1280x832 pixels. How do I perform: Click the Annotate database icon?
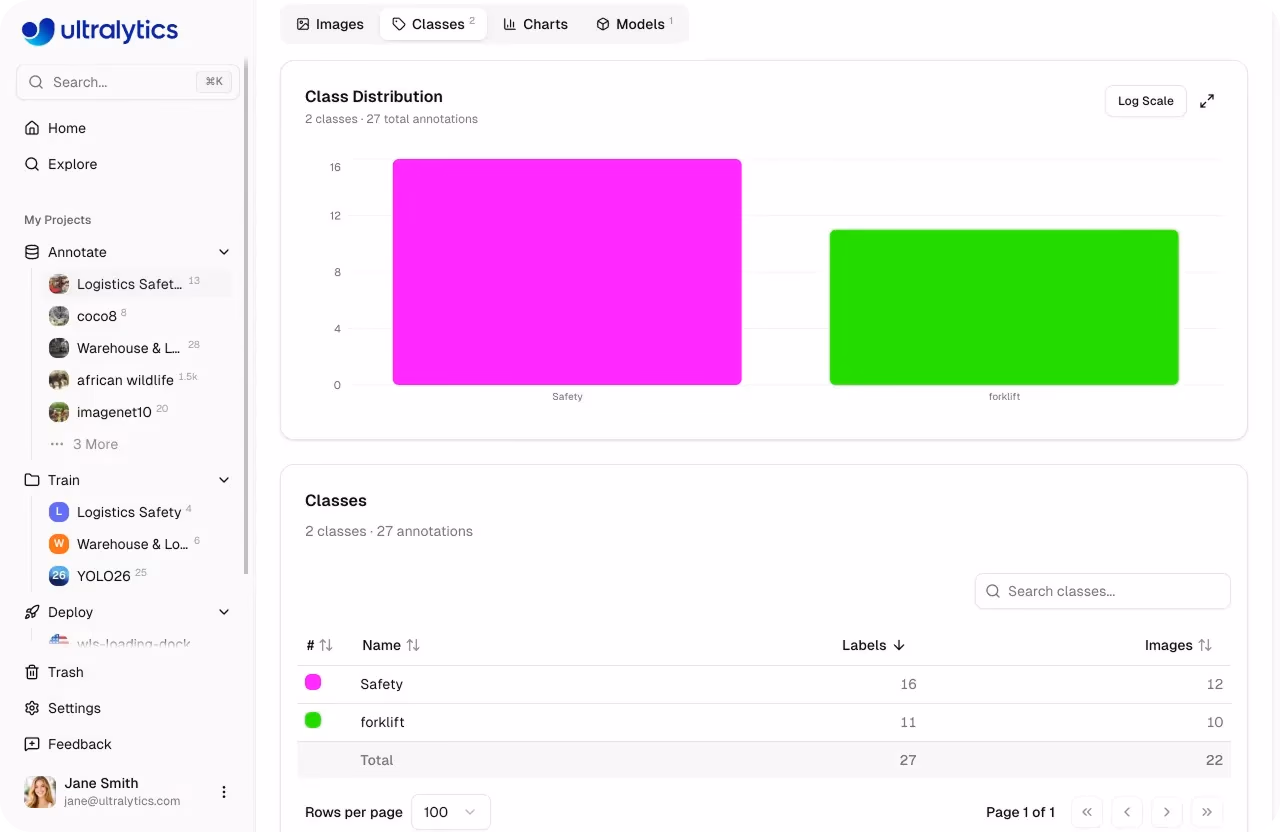(x=32, y=252)
